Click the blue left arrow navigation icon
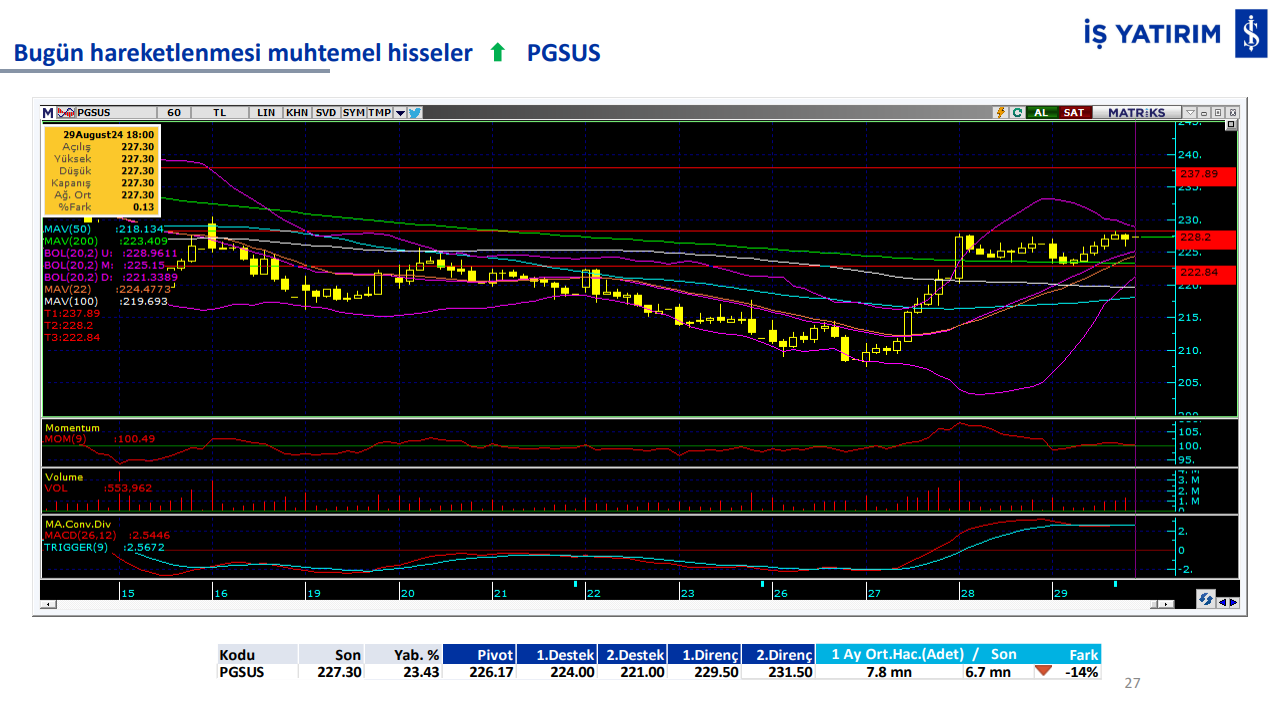 pyautogui.click(x=1222, y=602)
